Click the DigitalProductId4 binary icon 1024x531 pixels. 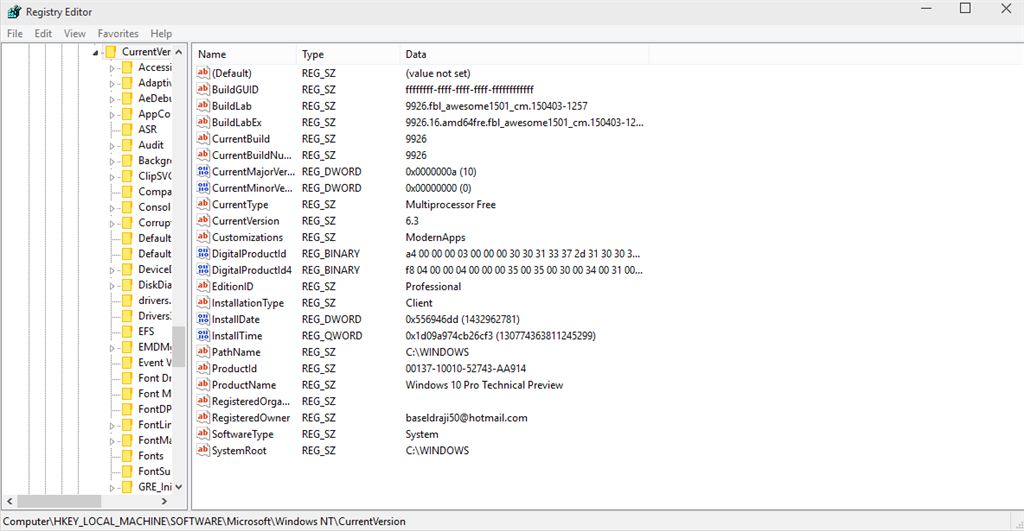coord(203,270)
